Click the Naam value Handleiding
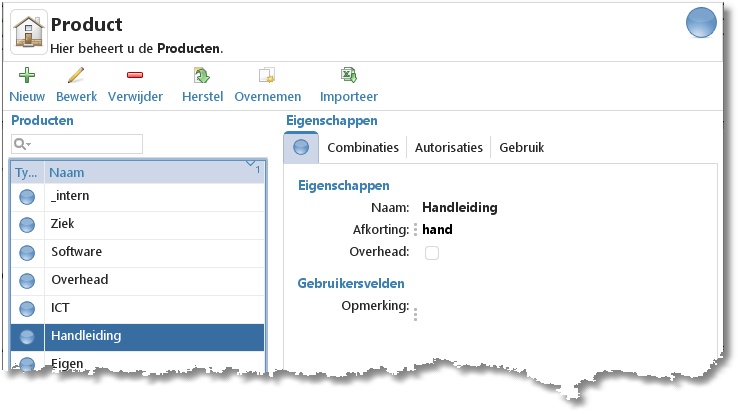This screenshot has width=738, height=414. click(x=459, y=207)
